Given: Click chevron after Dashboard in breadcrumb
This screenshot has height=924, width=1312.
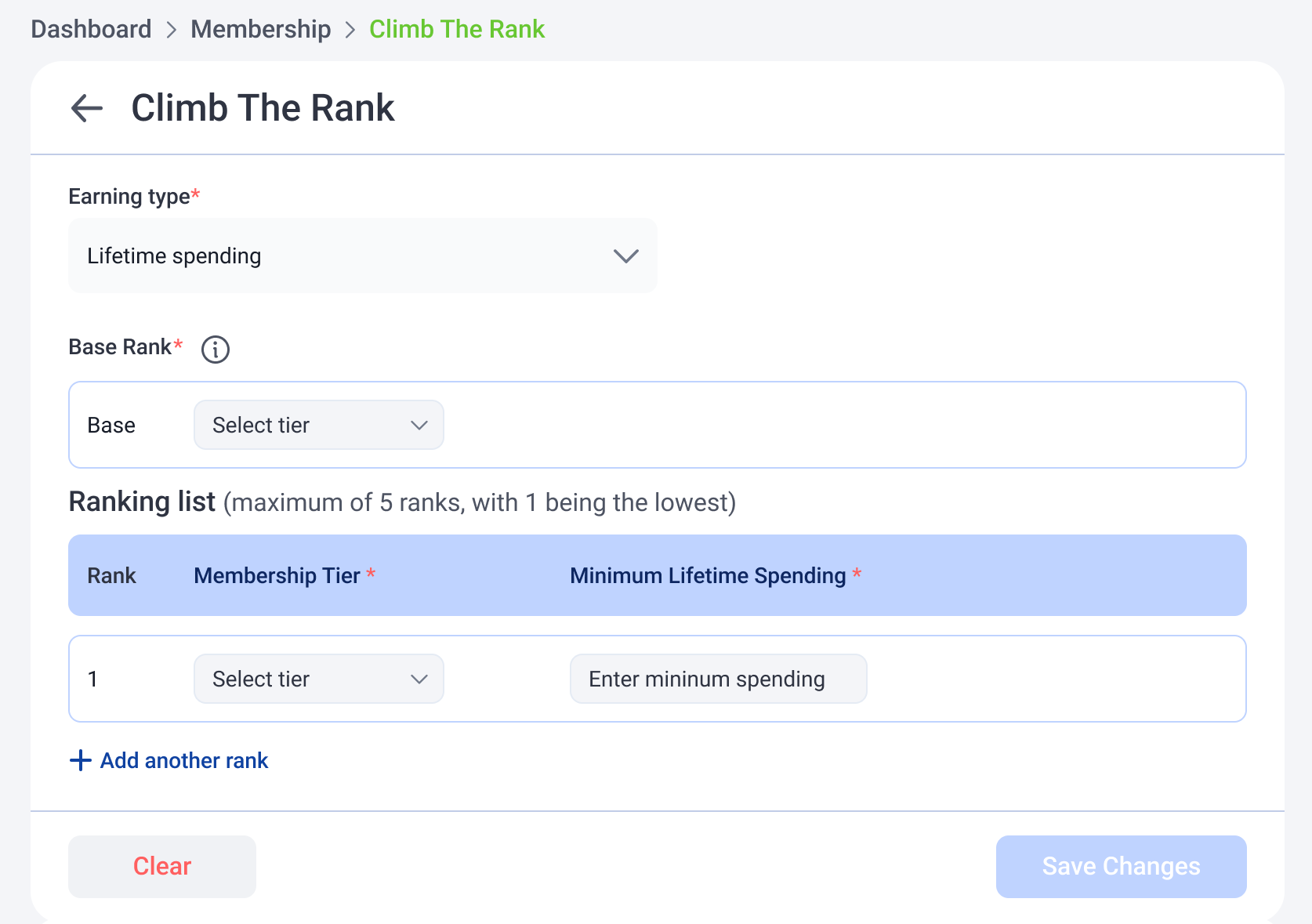Looking at the screenshot, I should (172, 30).
